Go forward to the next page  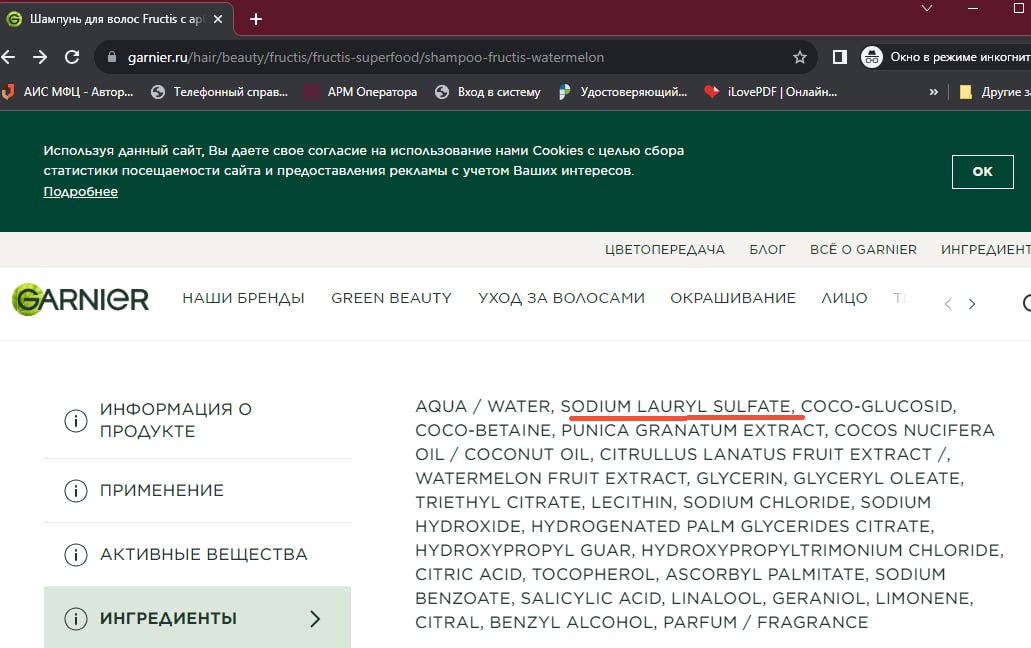[40, 57]
